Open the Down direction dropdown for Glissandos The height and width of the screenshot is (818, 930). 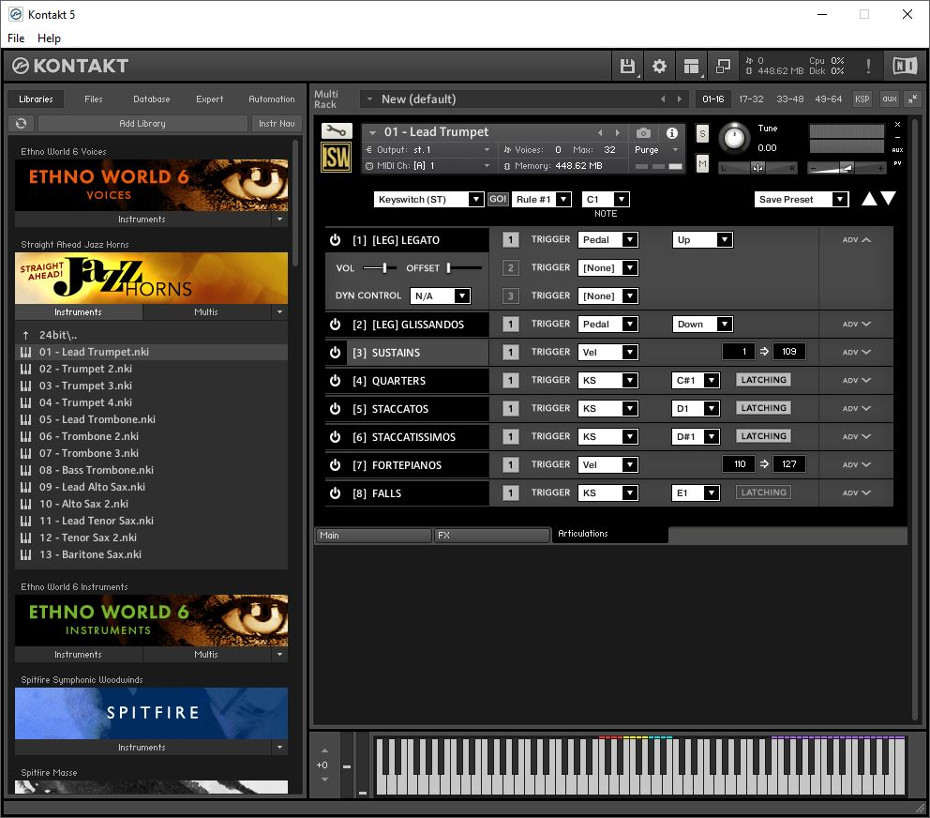[x=702, y=324]
